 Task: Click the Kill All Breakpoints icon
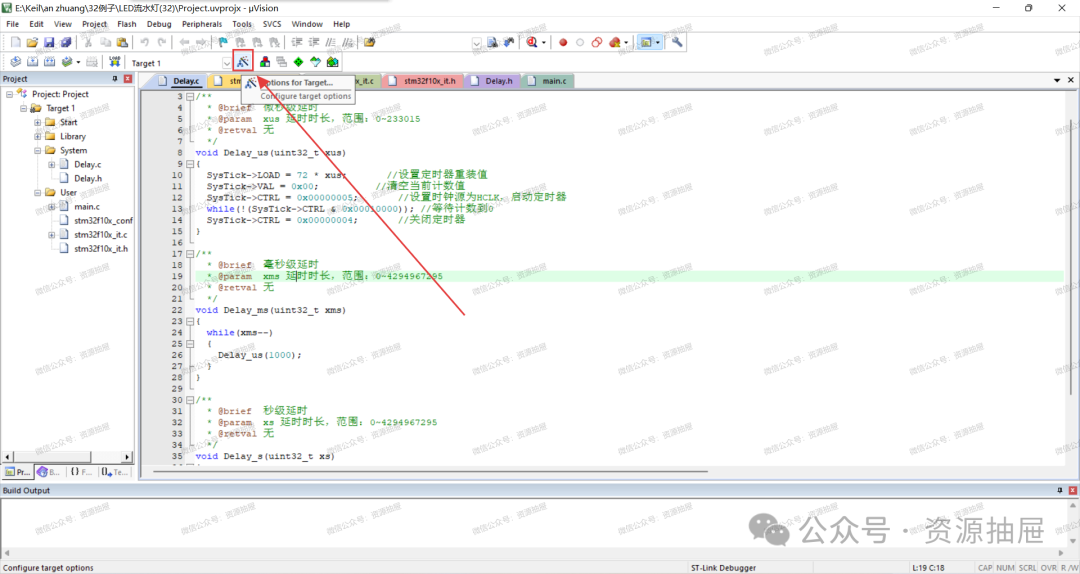click(614, 43)
